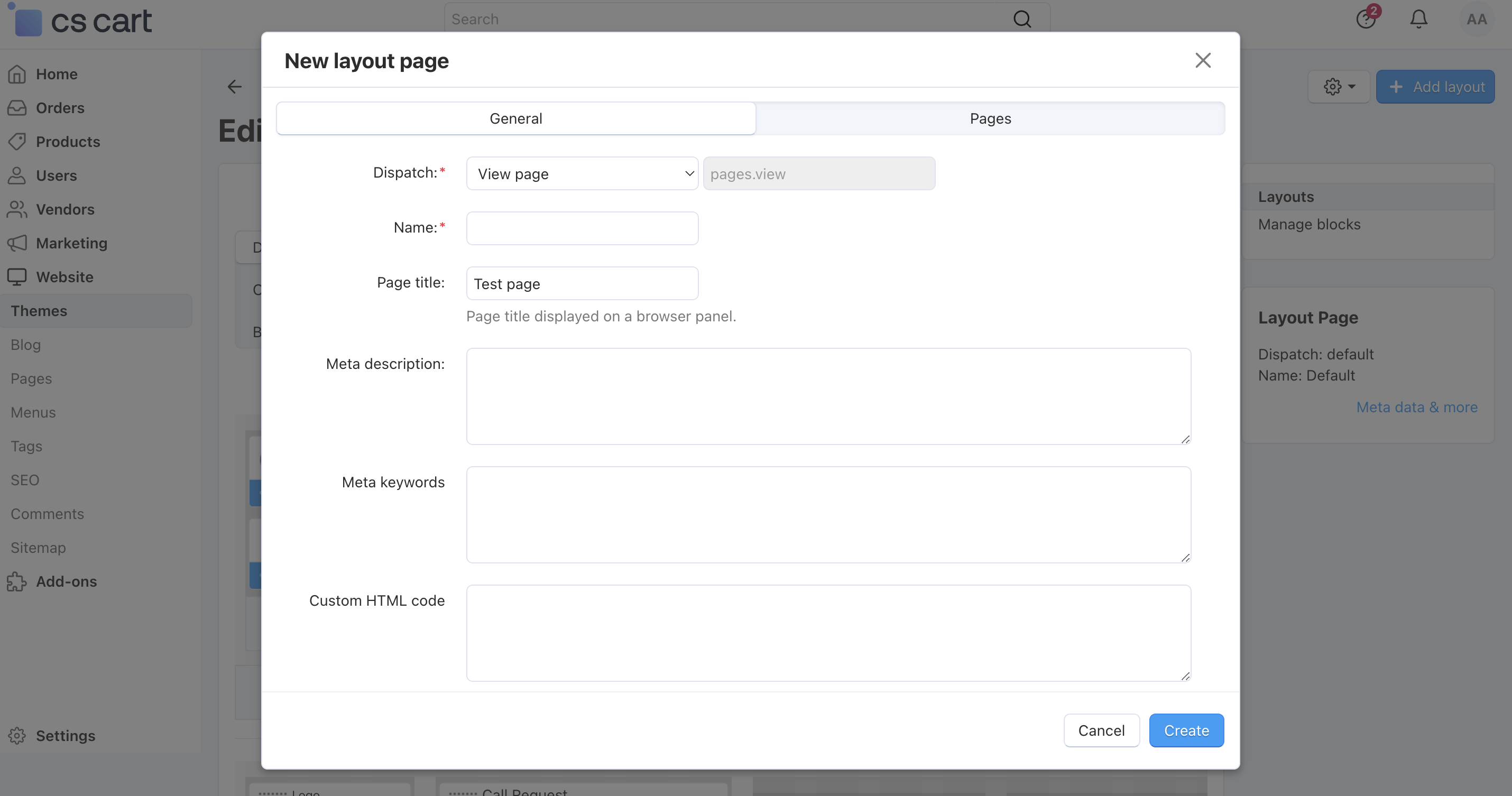The height and width of the screenshot is (796, 1512).
Task: Click the Create button
Action: tap(1186, 730)
